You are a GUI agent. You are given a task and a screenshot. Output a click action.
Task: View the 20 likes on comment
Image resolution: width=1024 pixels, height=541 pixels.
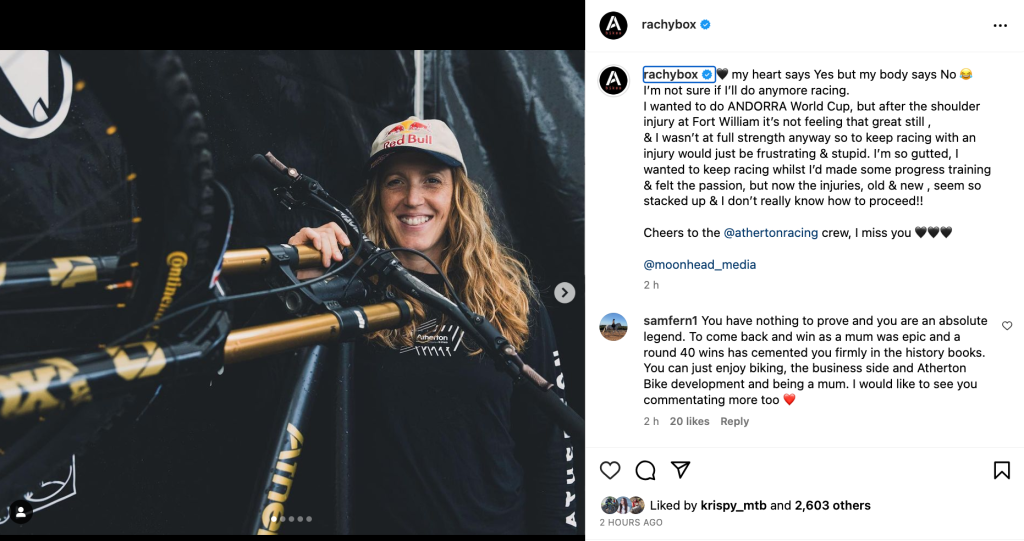click(689, 421)
